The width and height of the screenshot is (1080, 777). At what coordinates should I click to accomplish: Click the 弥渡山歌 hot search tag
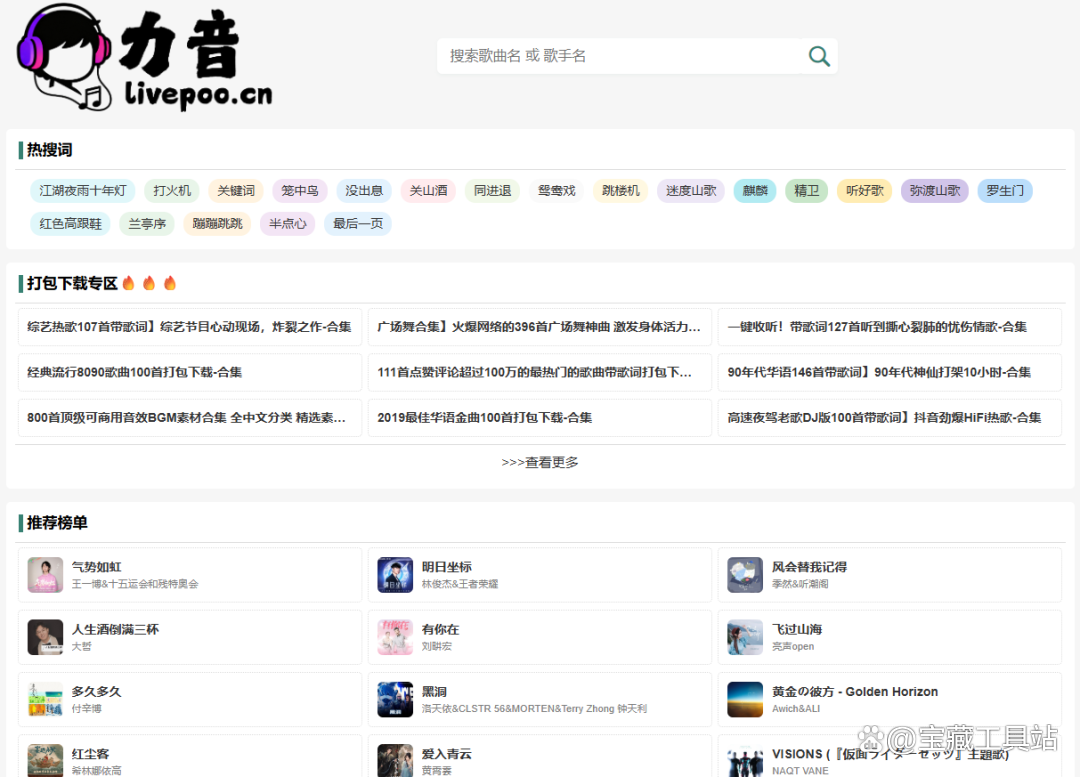pyautogui.click(x=934, y=190)
